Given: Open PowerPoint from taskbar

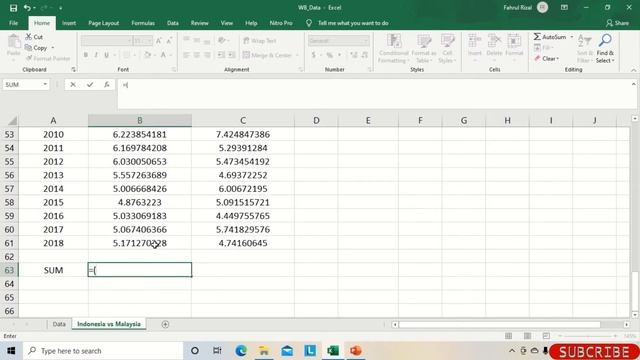Looking at the screenshot, I should pos(356,351).
